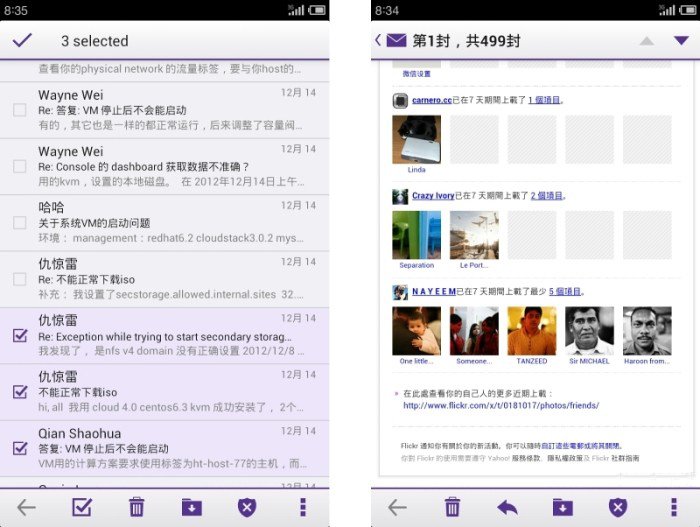Open TANZEED photo thumbnail

532,331
